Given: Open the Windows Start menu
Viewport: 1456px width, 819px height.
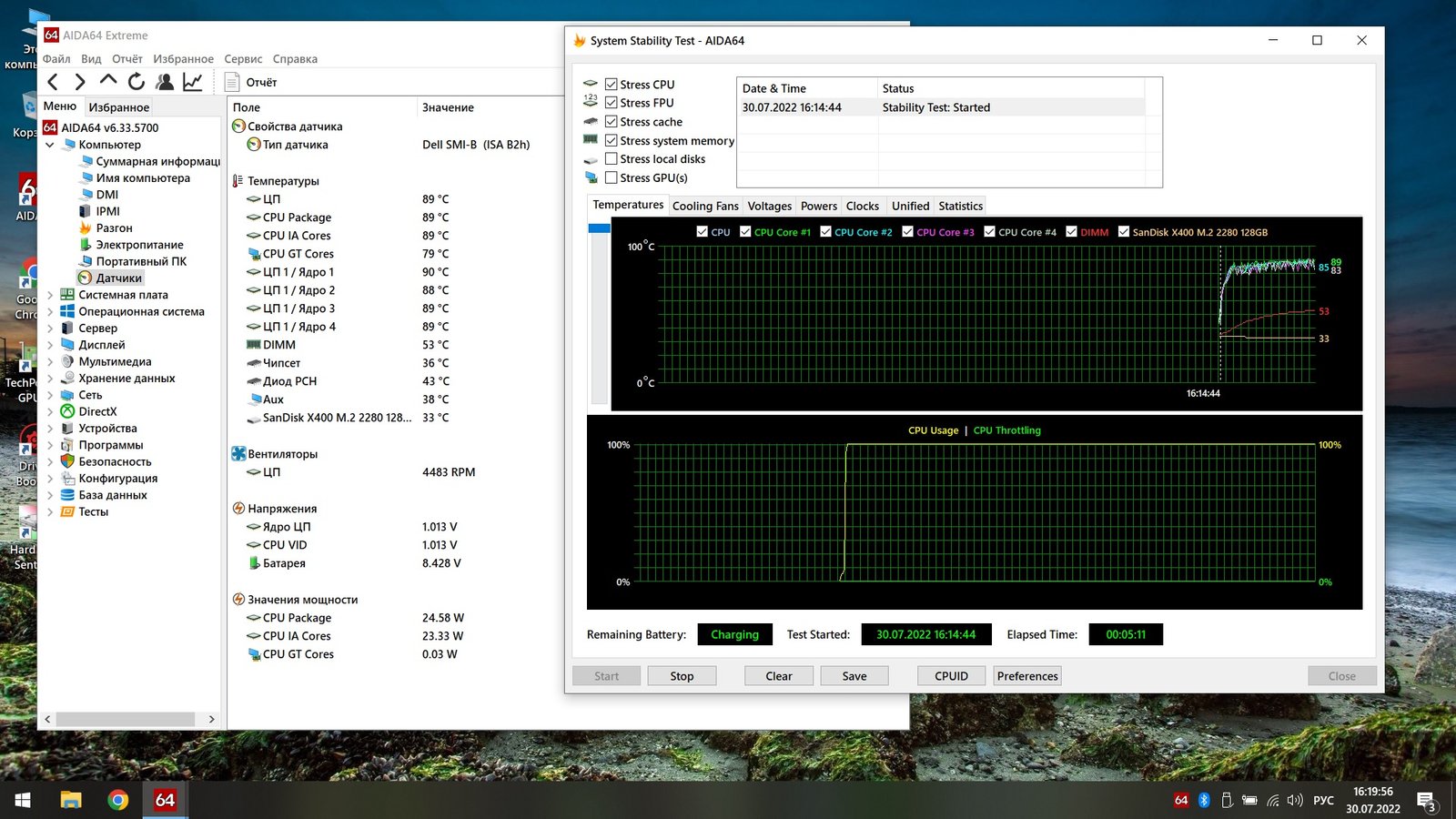Looking at the screenshot, I should tap(23, 800).
